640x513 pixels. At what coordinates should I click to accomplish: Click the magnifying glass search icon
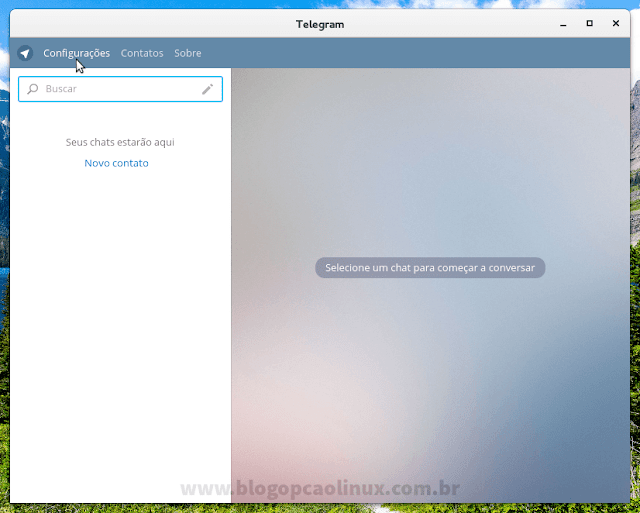click(33, 89)
